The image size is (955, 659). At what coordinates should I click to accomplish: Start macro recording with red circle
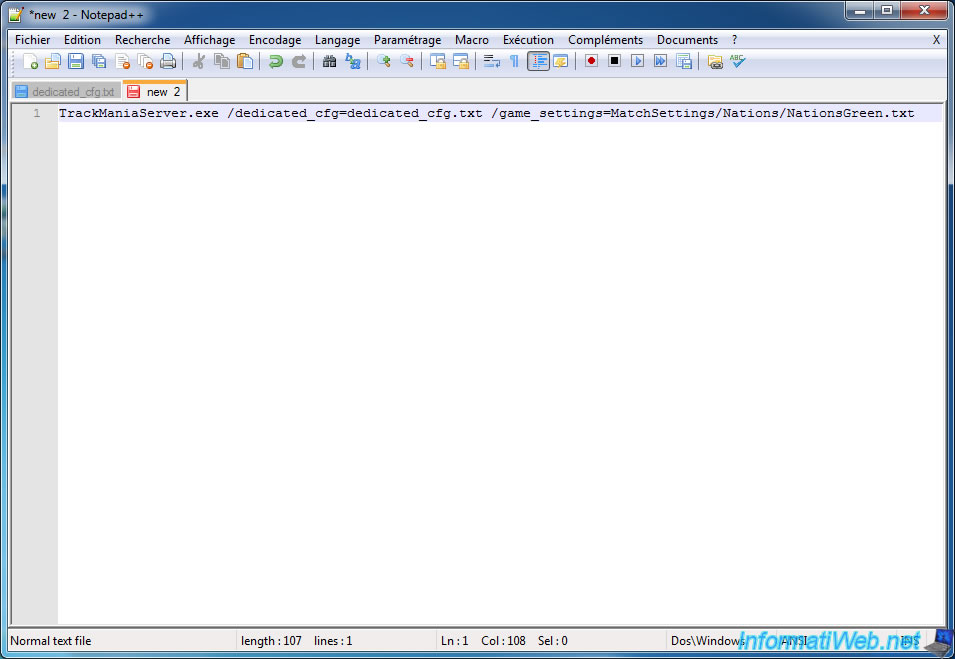click(x=591, y=61)
